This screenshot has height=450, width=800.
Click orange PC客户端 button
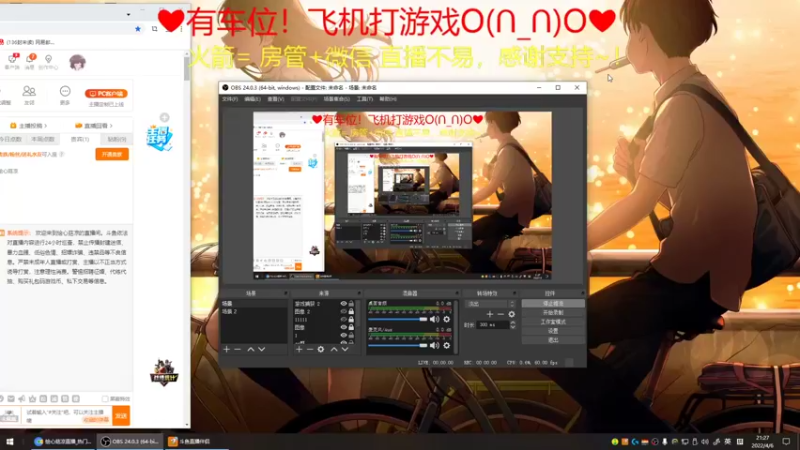tap(106, 94)
